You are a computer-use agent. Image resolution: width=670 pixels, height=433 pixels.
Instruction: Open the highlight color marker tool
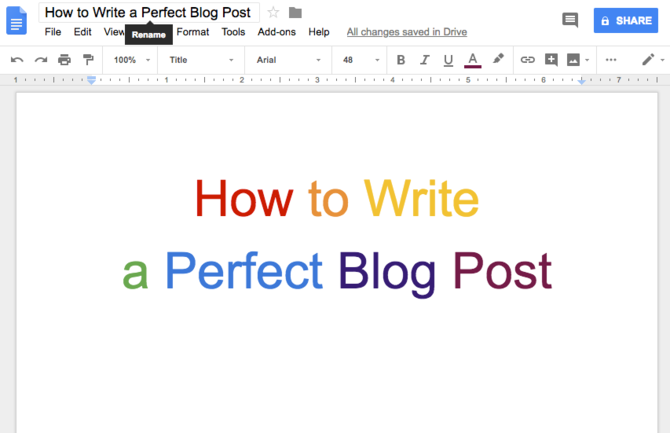coord(498,59)
